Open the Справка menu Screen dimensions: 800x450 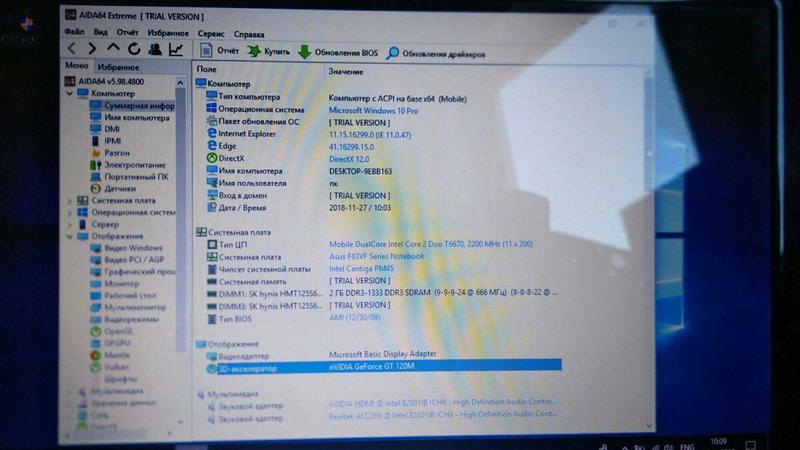click(249, 34)
